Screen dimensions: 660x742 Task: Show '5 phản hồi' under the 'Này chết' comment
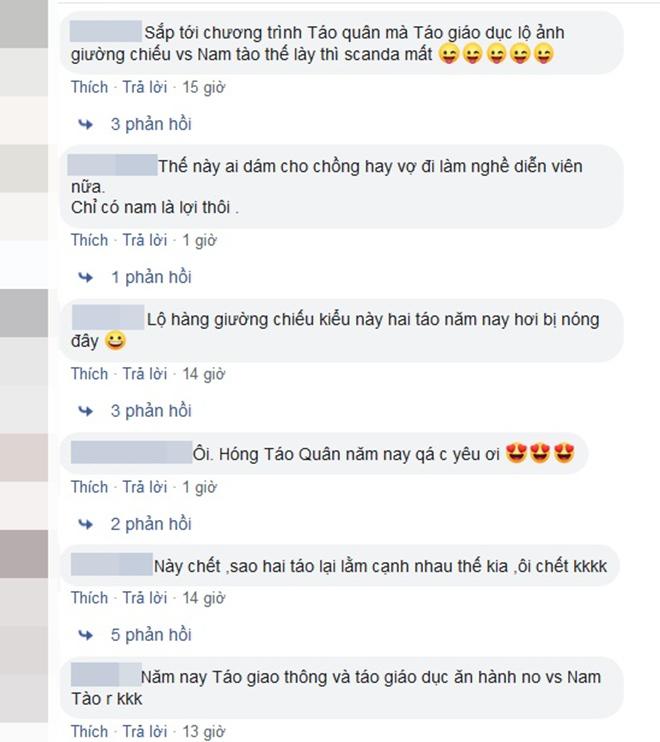pos(151,635)
